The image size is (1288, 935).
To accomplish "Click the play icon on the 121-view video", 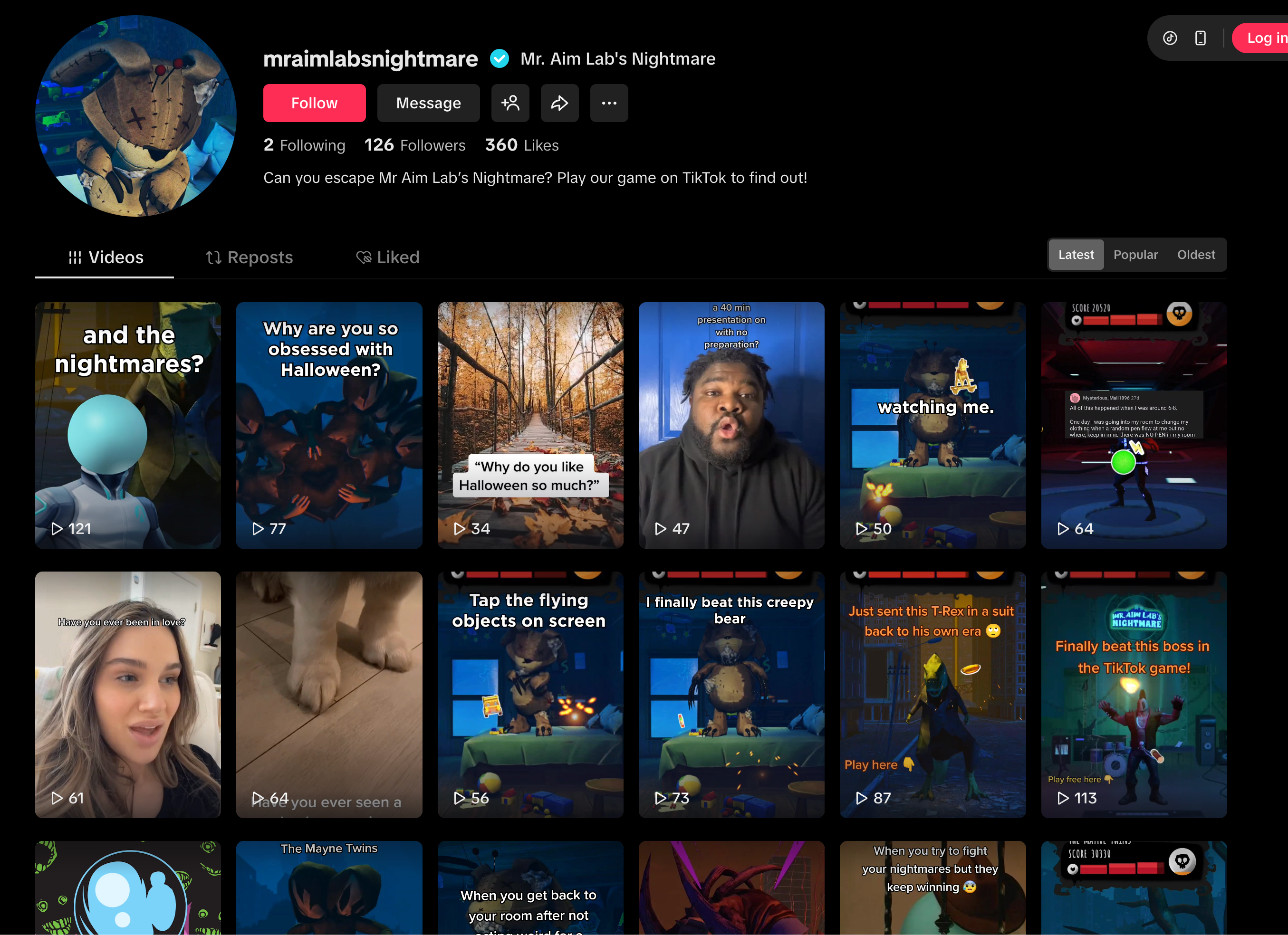I will coord(57,528).
